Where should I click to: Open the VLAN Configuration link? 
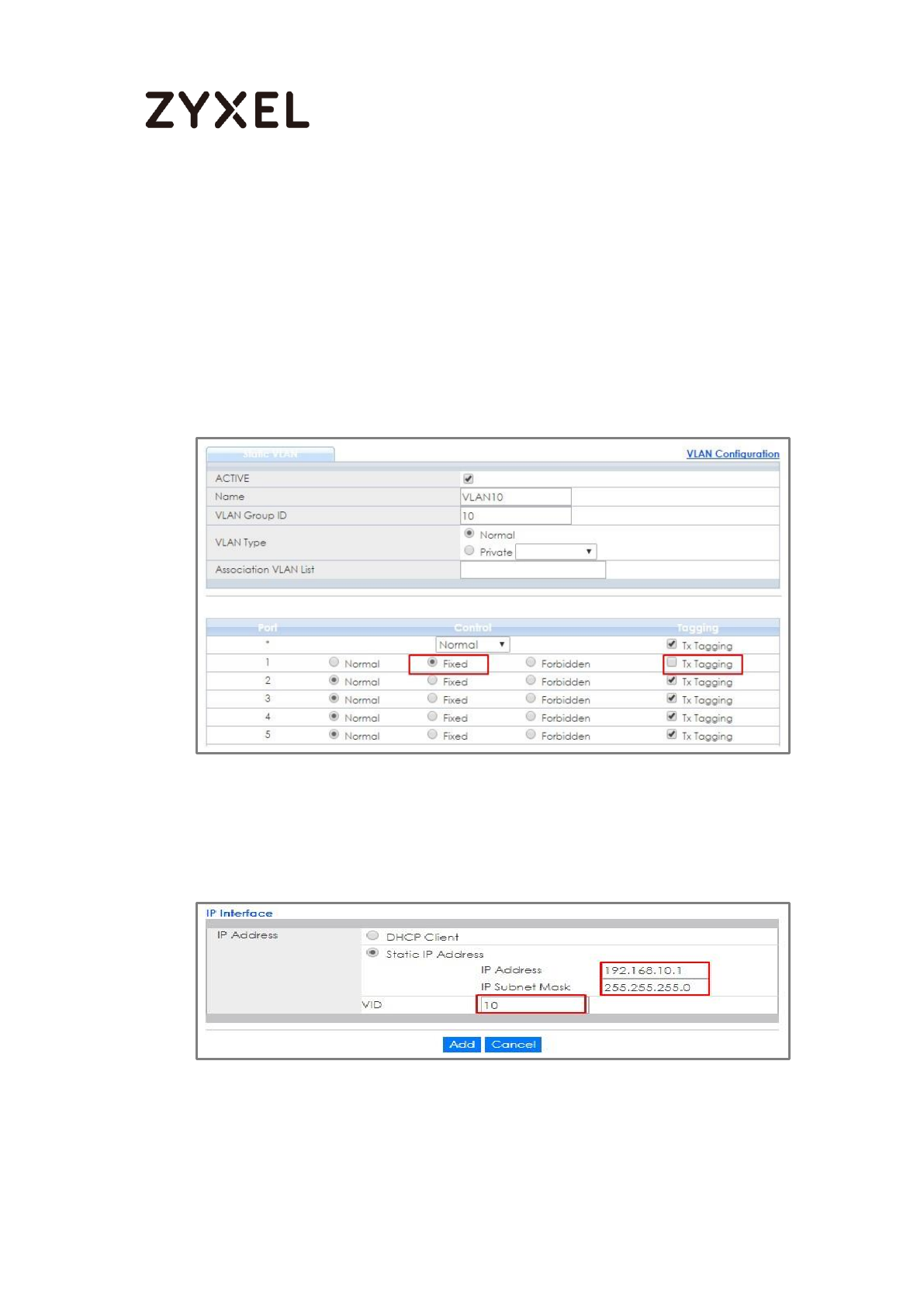[x=732, y=454]
